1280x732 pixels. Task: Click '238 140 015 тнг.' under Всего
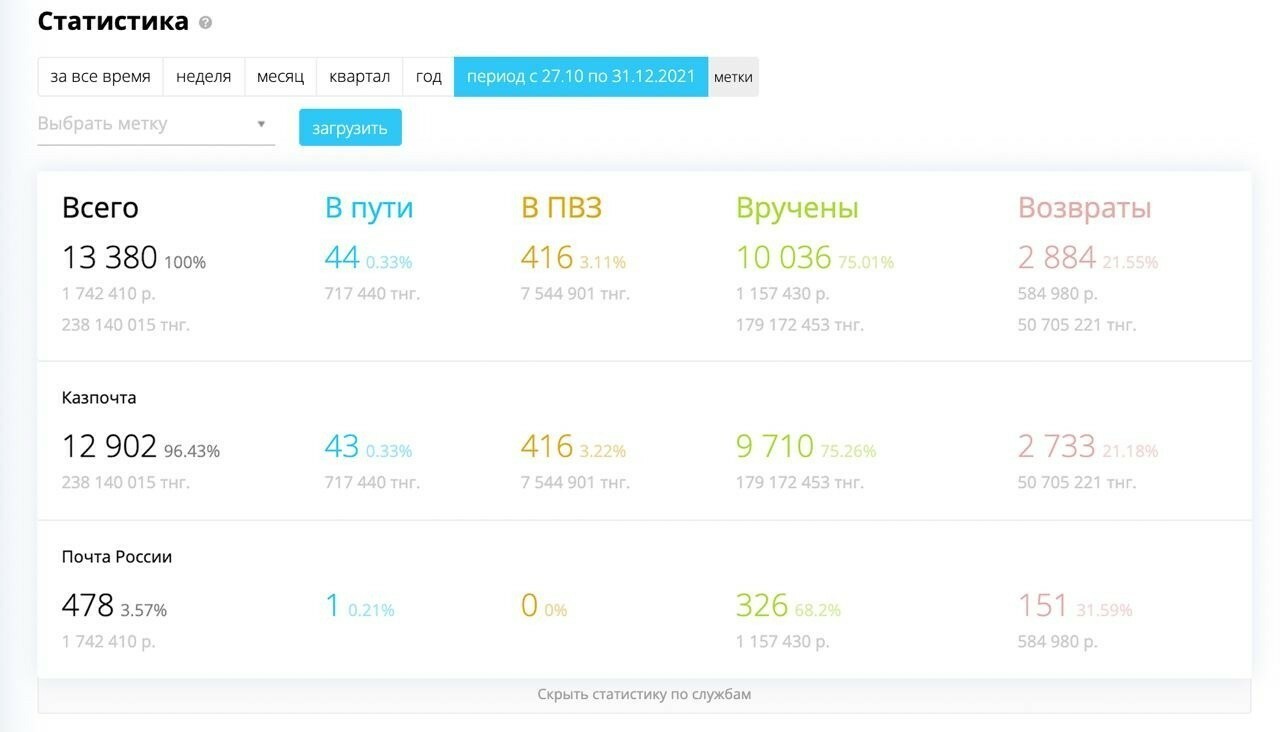point(126,325)
